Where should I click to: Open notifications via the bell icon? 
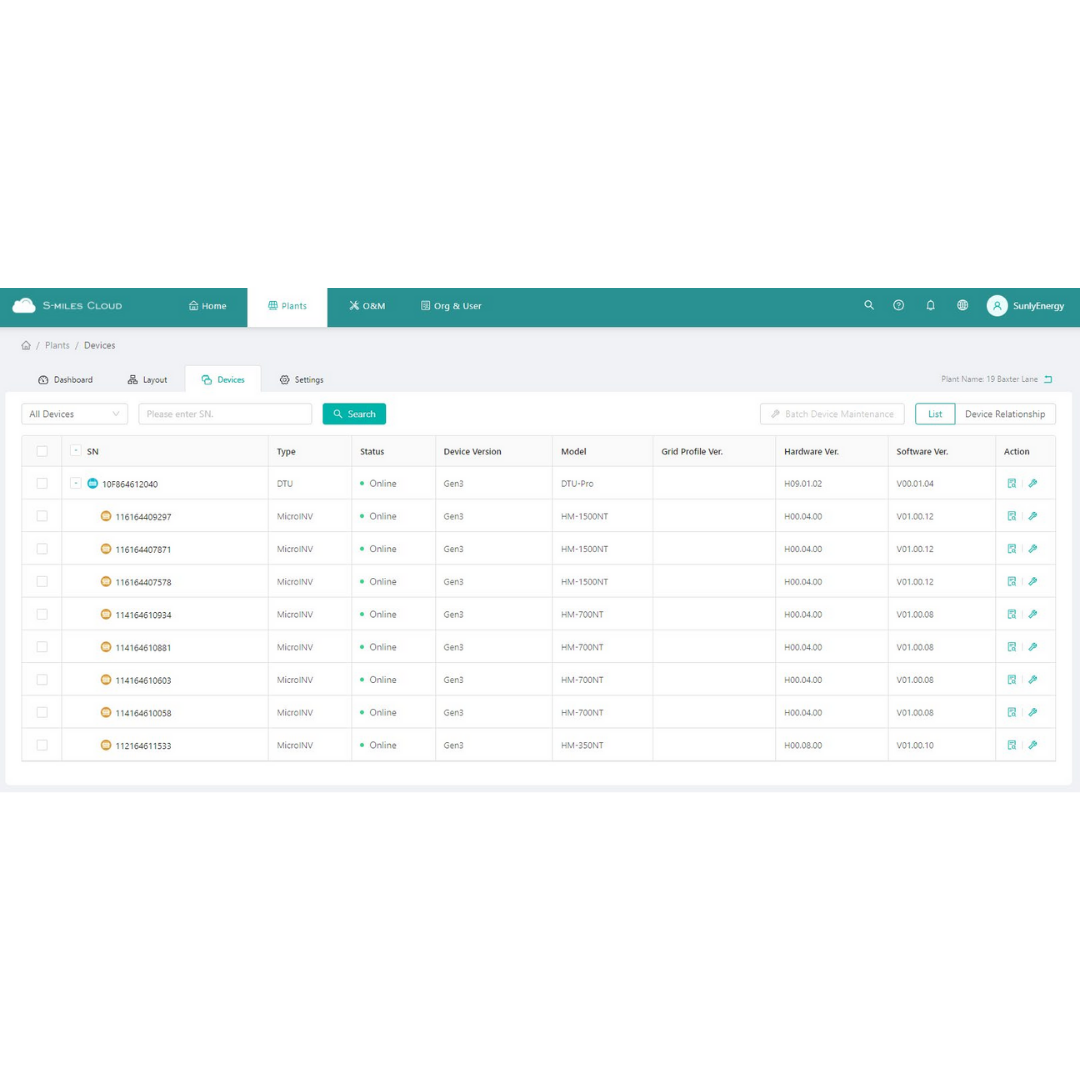pos(930,306)
